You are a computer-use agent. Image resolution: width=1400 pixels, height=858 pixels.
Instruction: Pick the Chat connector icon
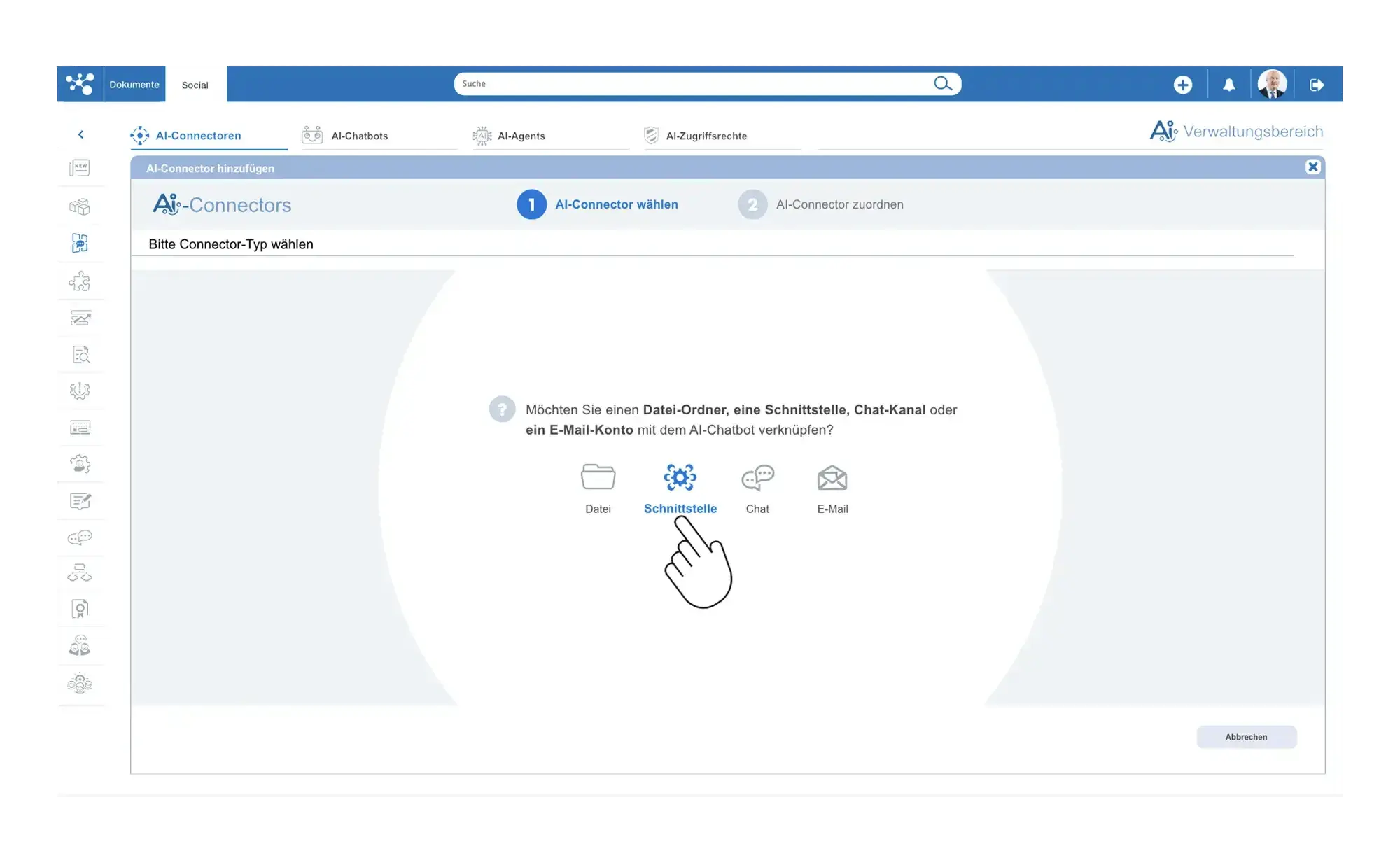(757, 477)
